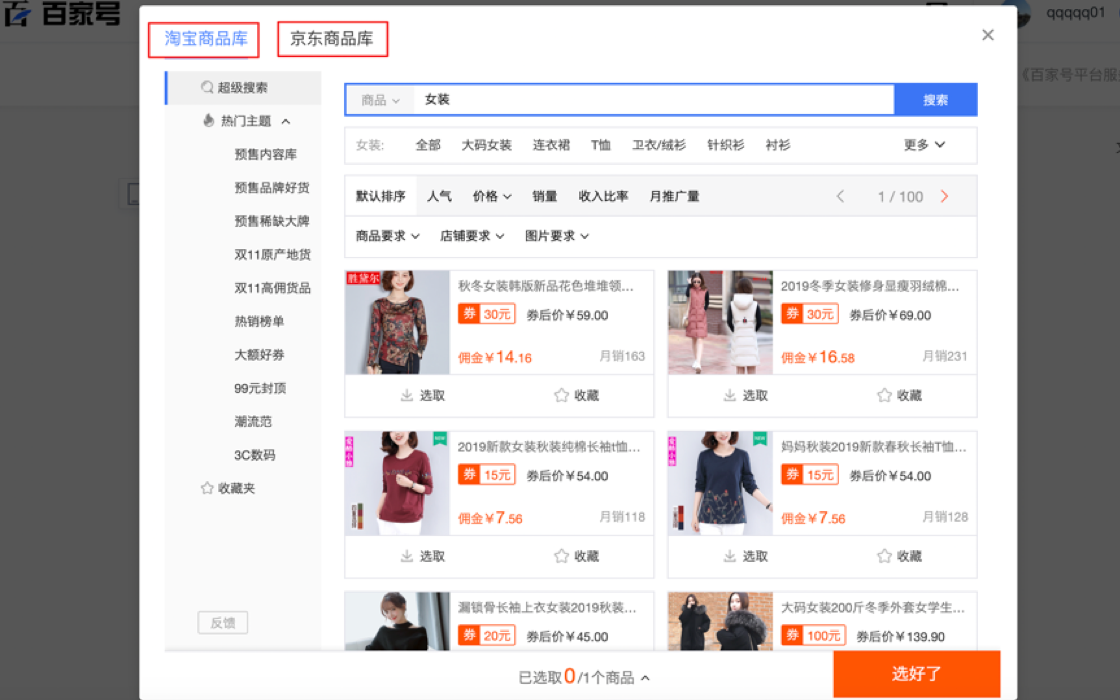Click the 百家号 logo
The height and width of the screenshot is (700, 1120).
(x=62, y=14)
